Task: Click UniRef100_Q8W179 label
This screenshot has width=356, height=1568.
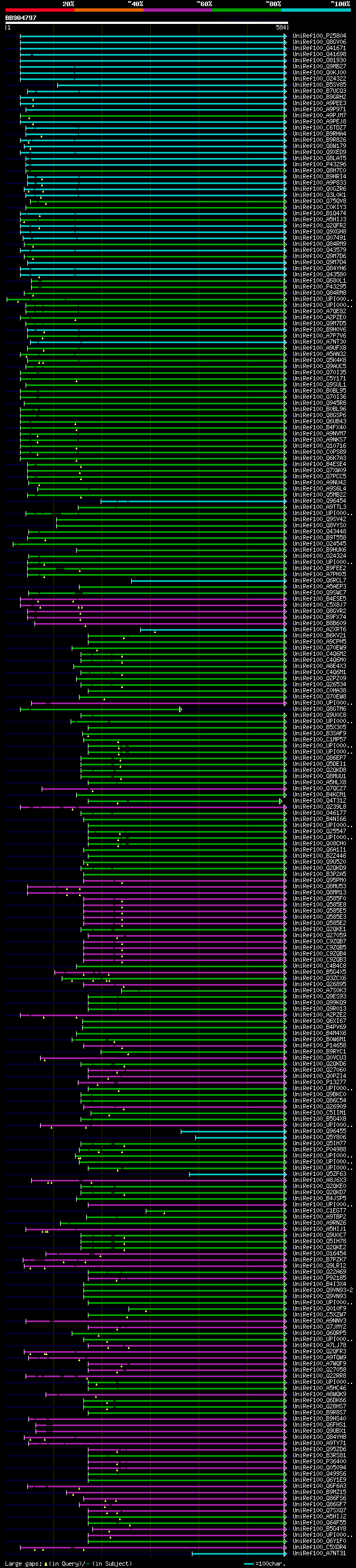Action: coord(319,146)
